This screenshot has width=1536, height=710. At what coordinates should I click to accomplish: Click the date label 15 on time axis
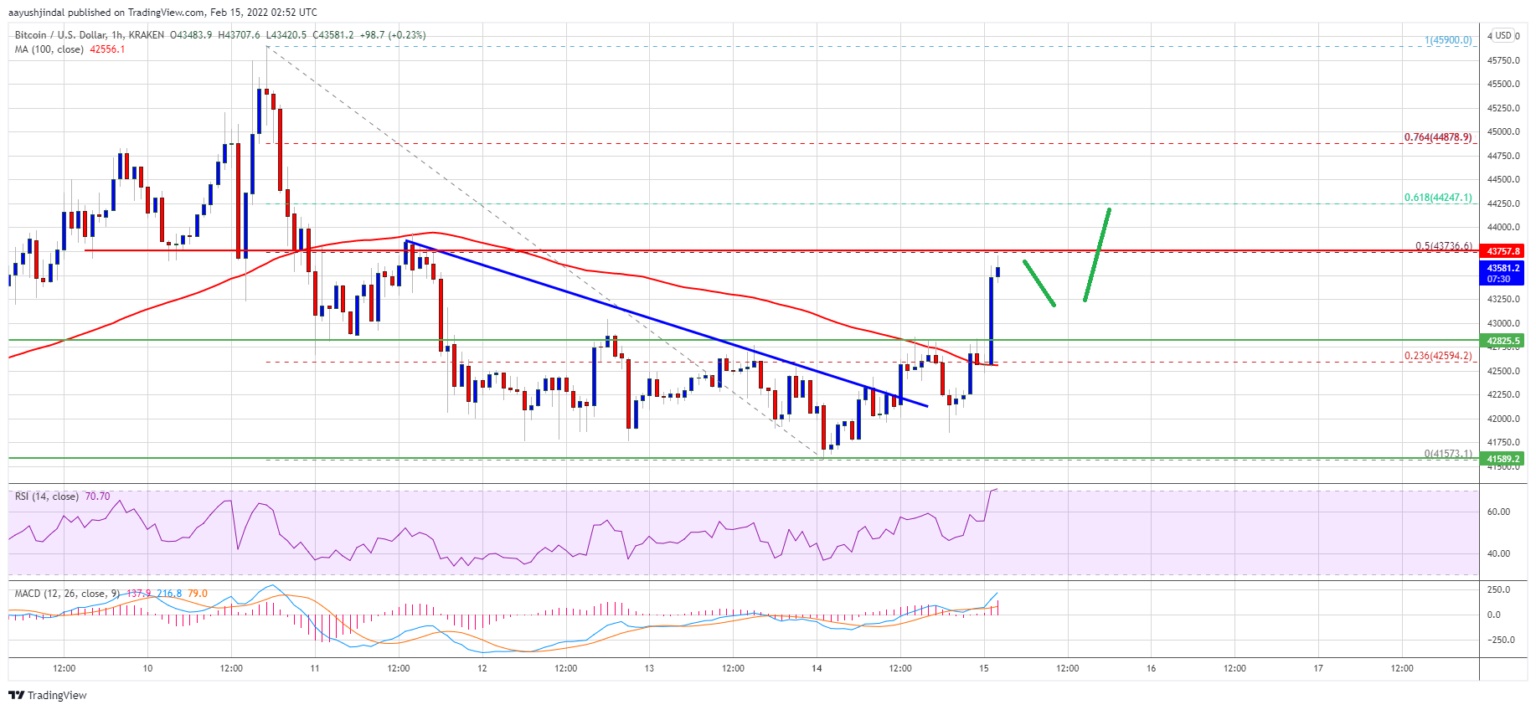point(983,668)
